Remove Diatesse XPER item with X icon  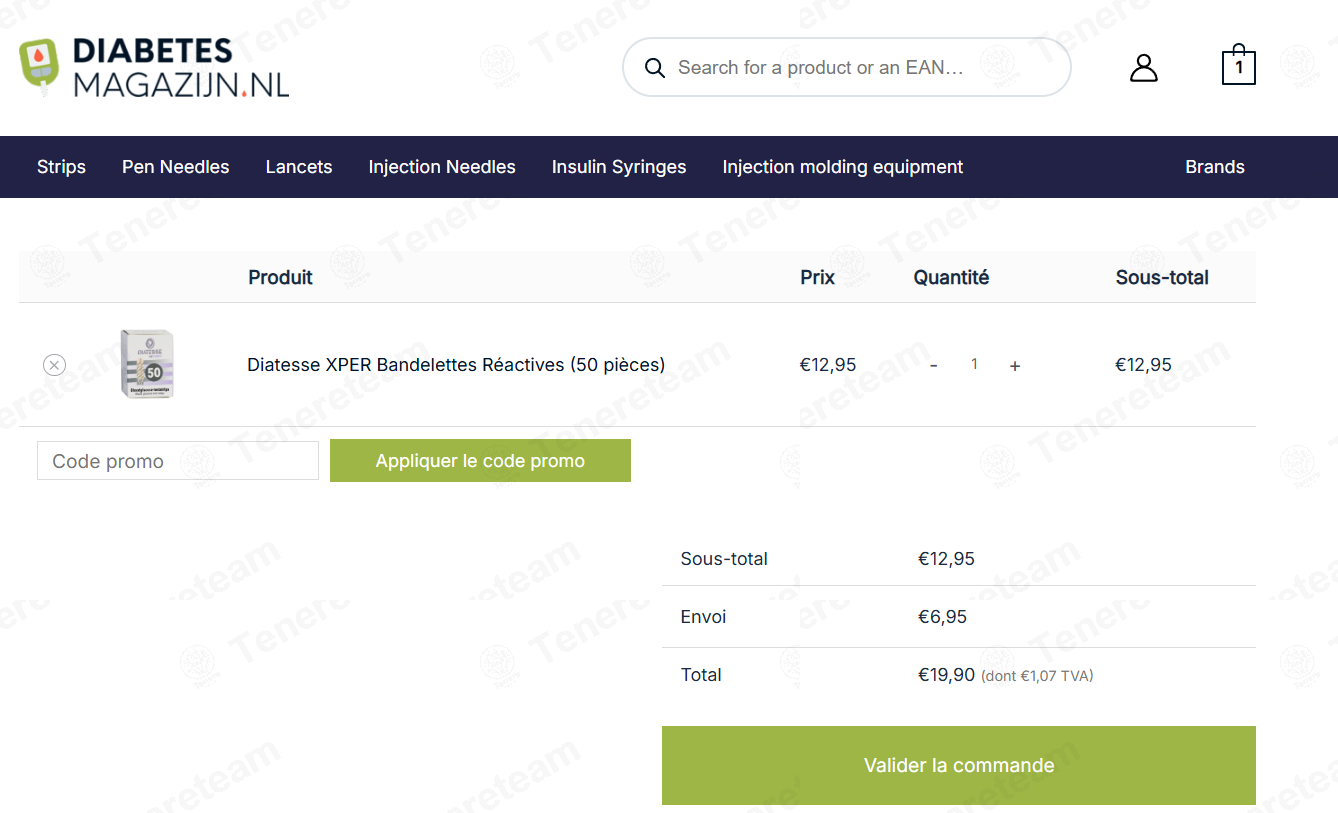(x=55, y=365)
